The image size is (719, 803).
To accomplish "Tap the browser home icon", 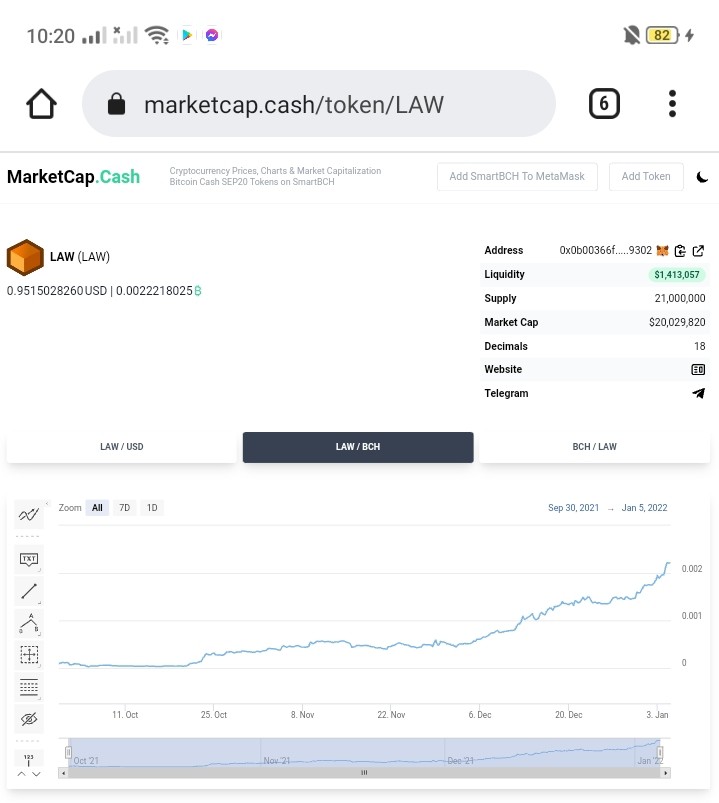I will [41, 103].
